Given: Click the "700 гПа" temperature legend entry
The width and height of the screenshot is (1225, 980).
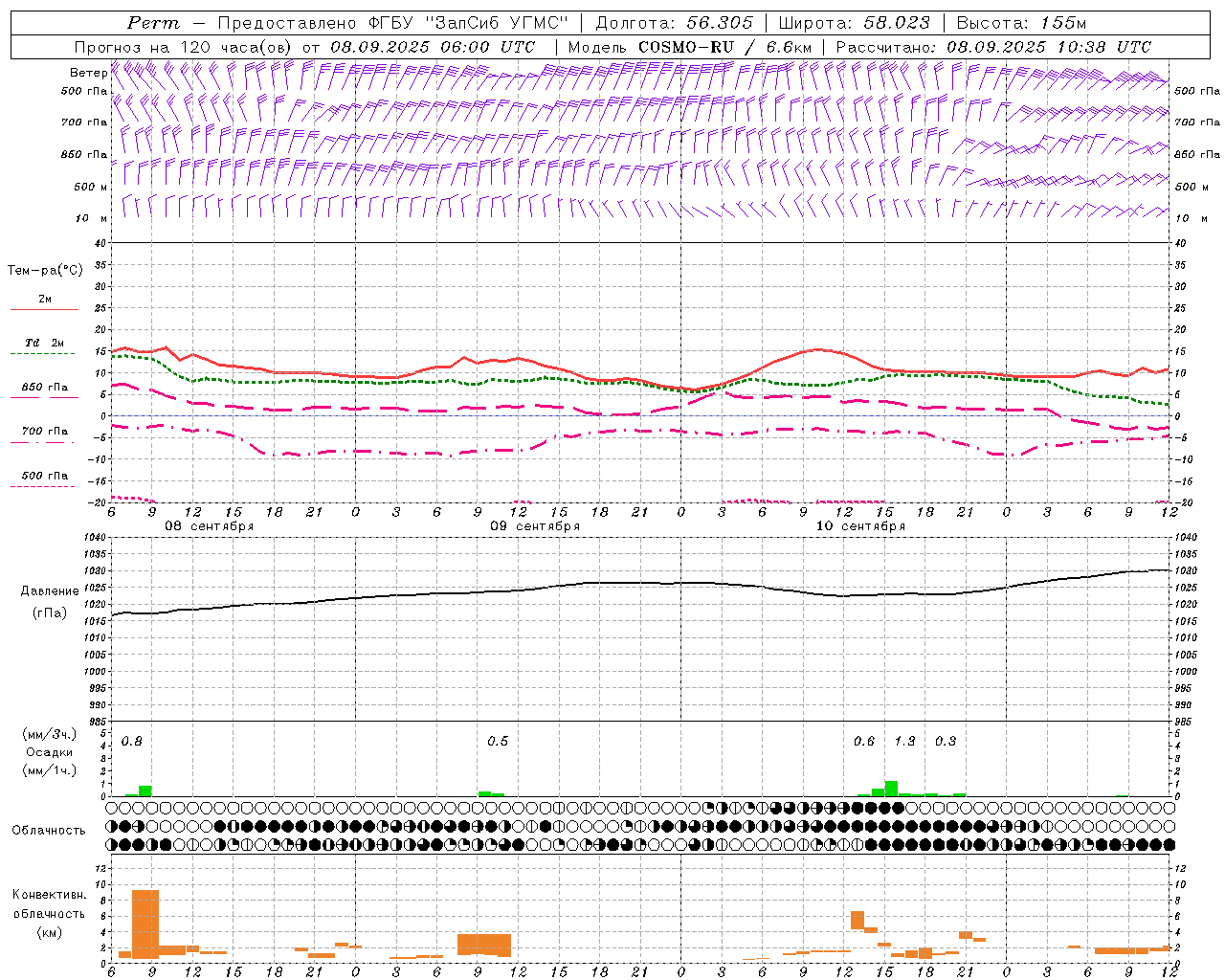Looking at the screenshot, I should coord(45,432).
